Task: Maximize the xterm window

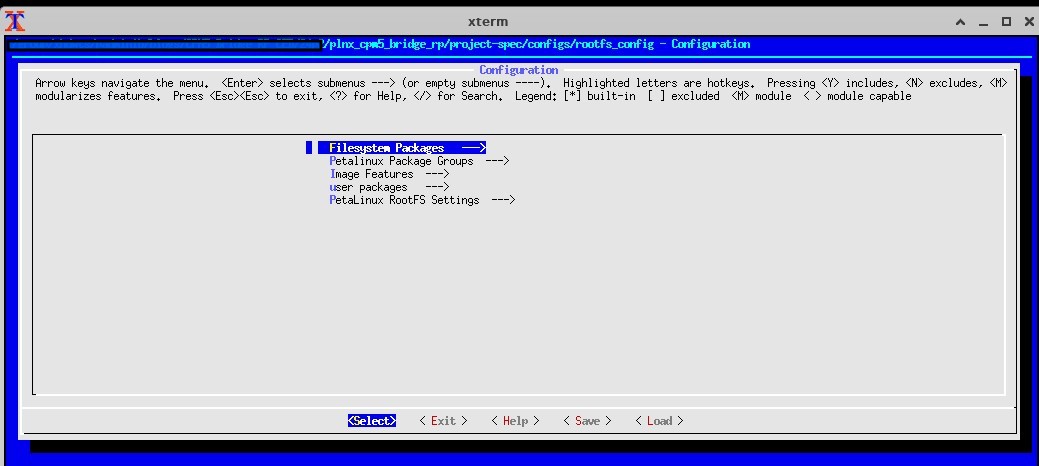Action: click(x=1007, y=22)
